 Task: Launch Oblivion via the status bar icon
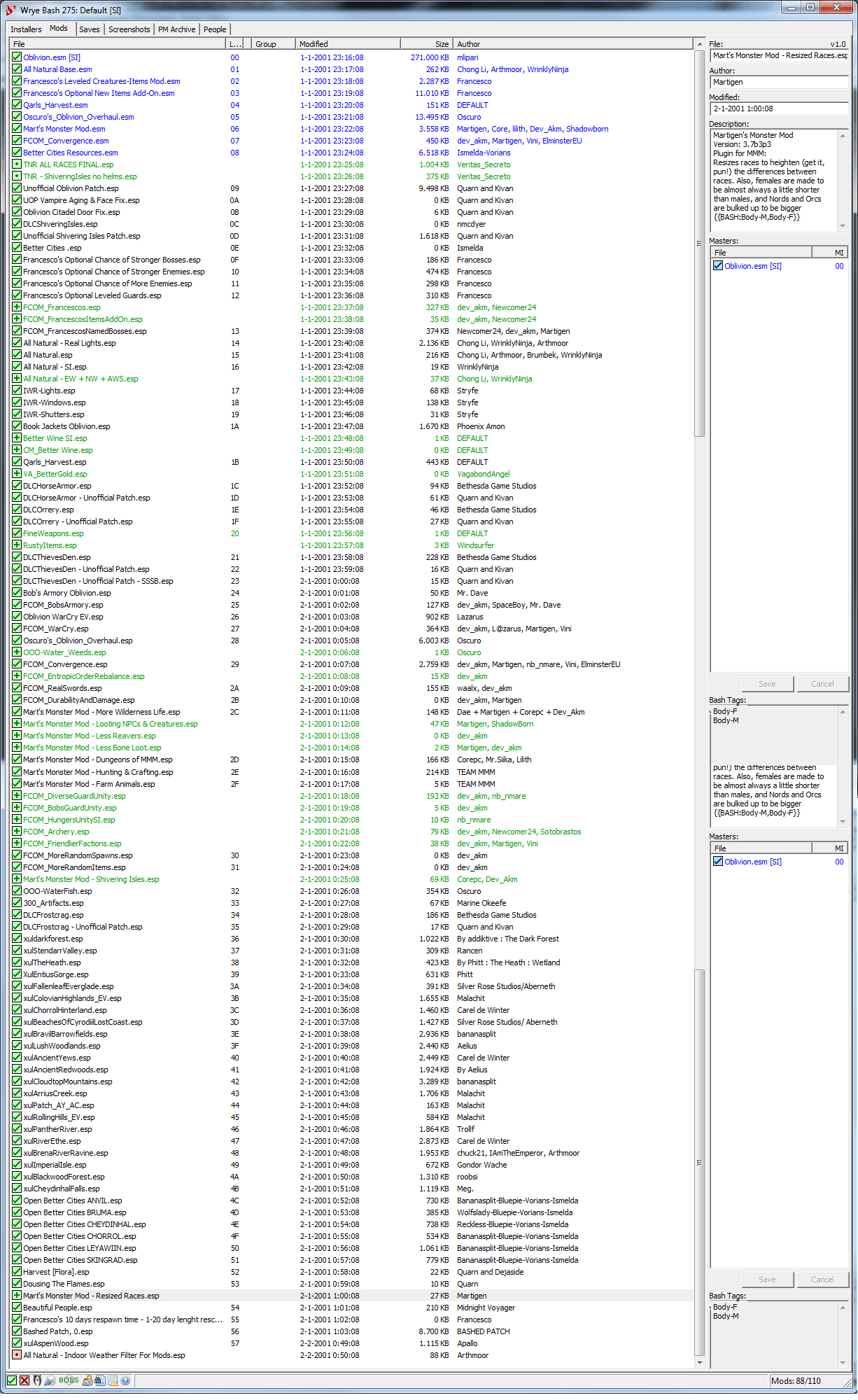coord(37,1380)
